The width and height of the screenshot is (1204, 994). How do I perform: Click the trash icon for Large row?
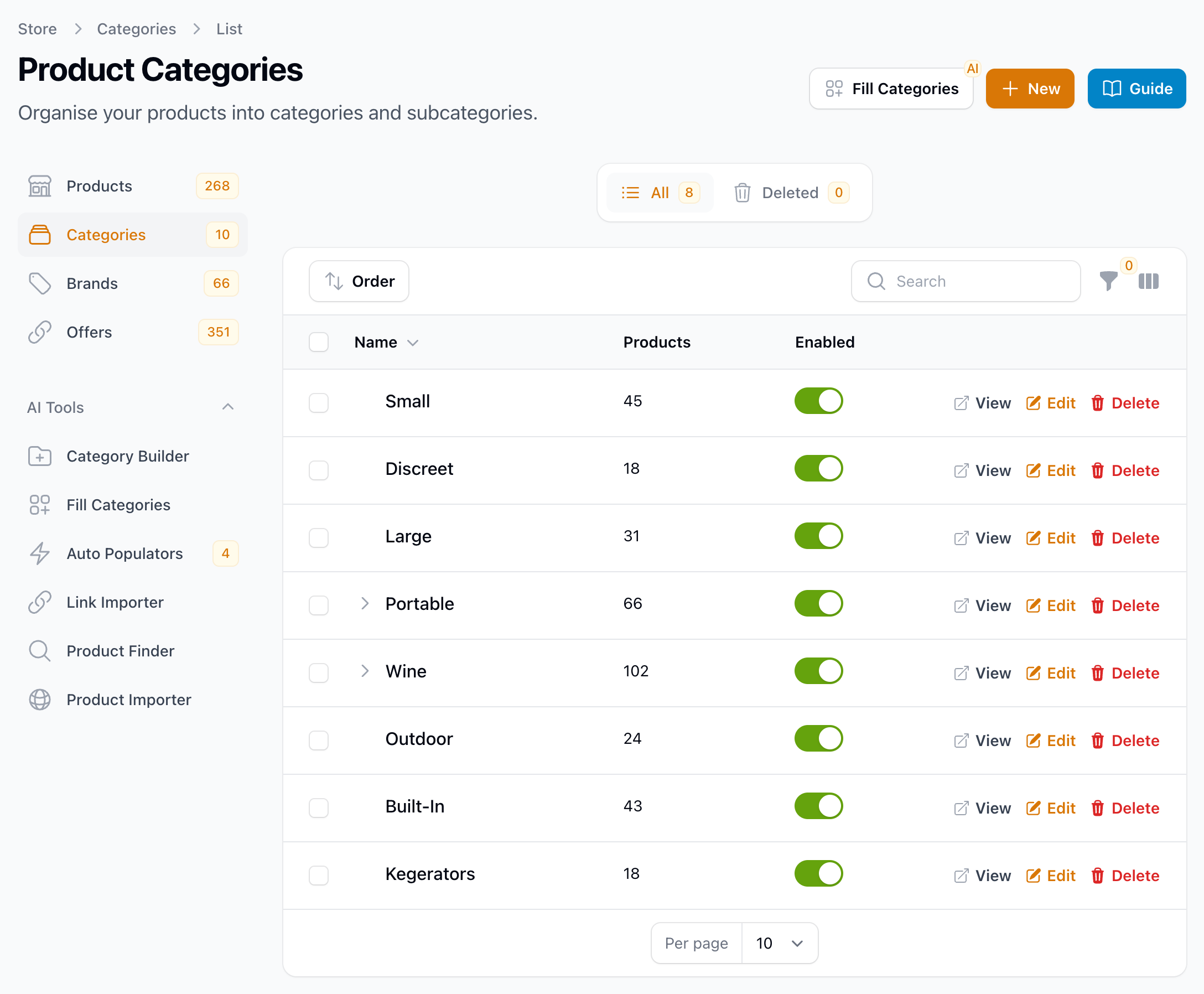(1097, 538)
